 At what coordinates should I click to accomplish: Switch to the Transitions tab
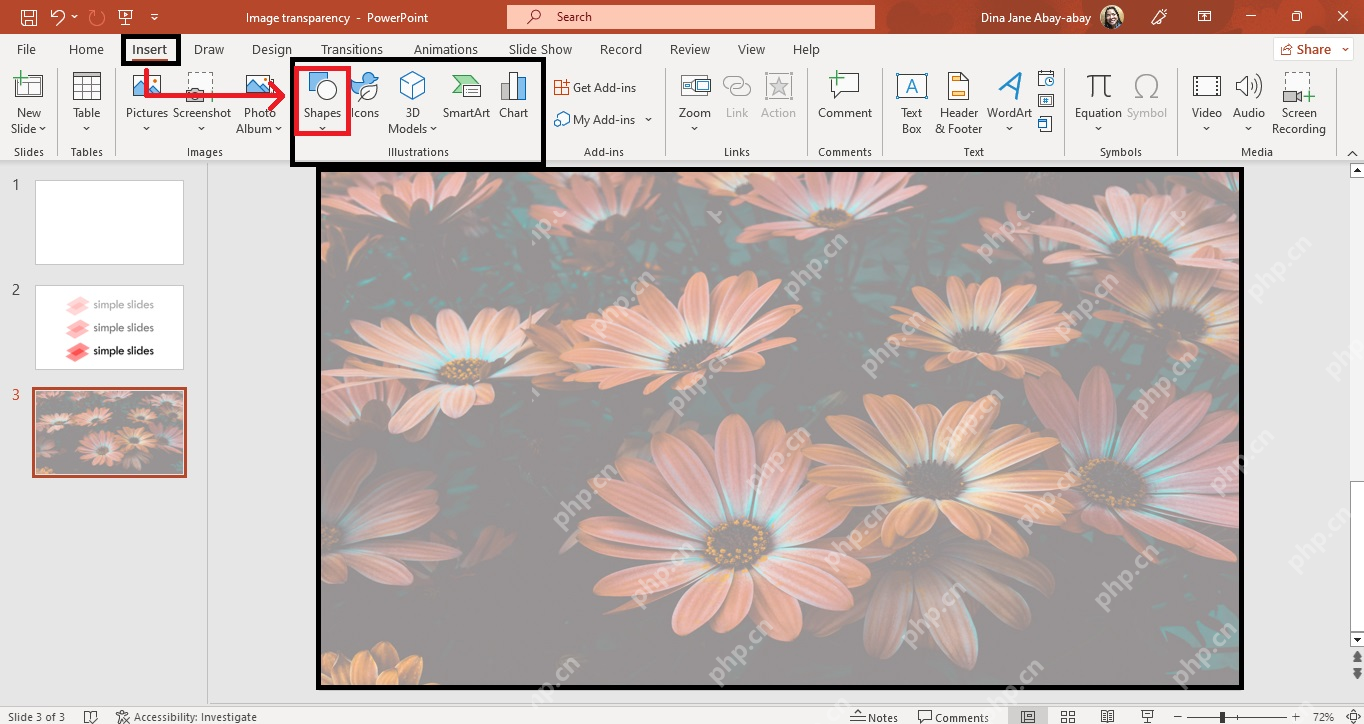pos(352,49)
